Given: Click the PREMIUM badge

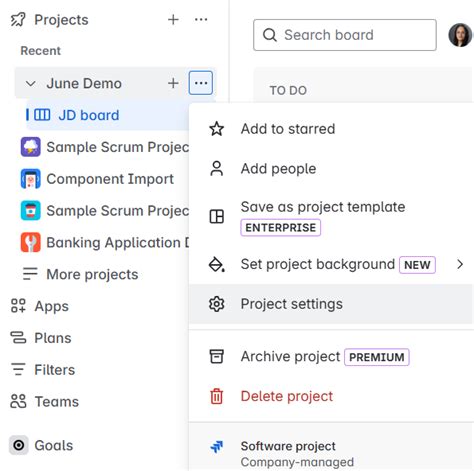Looking at the screenshot, I should pos(377,357).
